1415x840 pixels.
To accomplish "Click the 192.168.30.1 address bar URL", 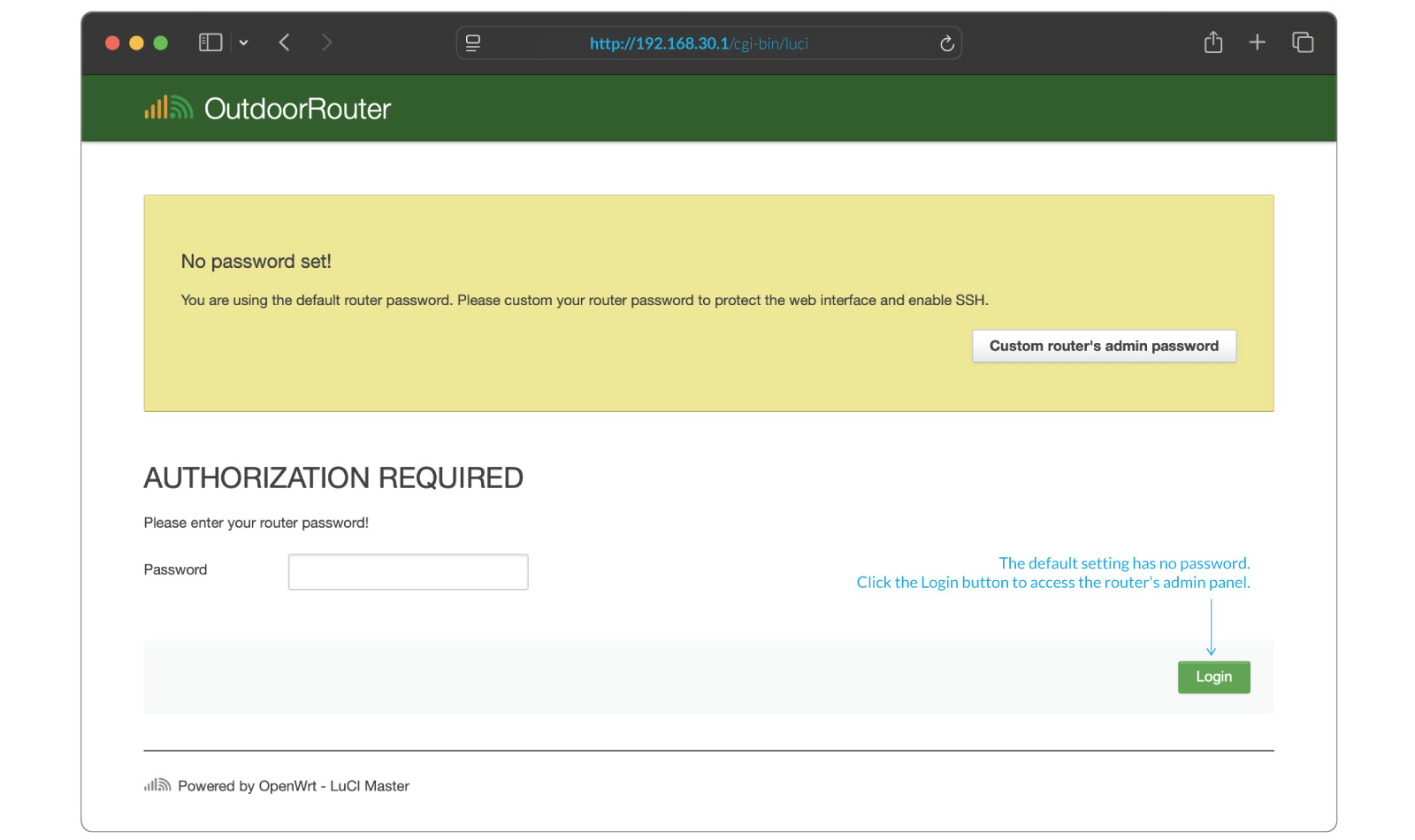I will pos(699,43).
